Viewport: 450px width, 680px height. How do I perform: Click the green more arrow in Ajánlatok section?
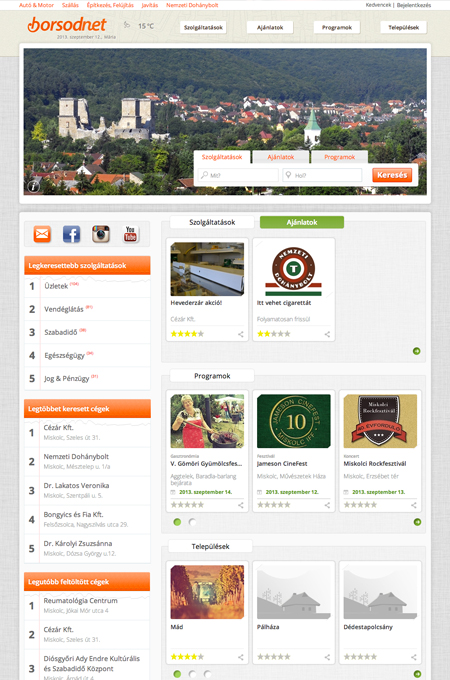point(417,351)
